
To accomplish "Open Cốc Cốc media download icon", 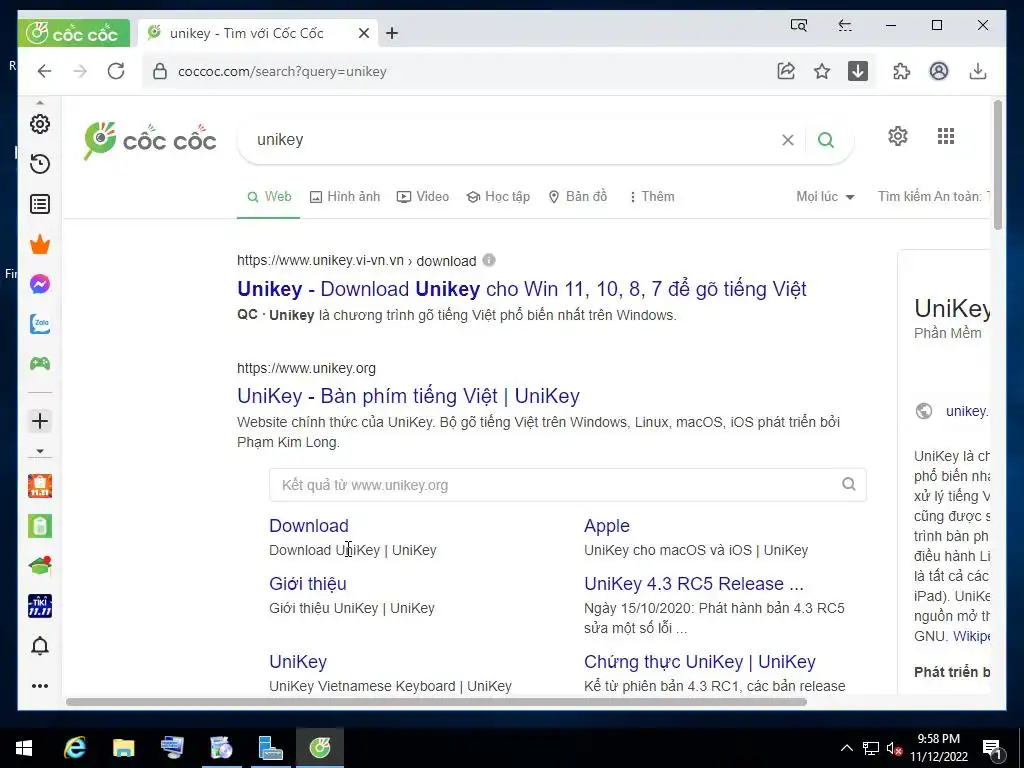I will [x=858, y=71].
